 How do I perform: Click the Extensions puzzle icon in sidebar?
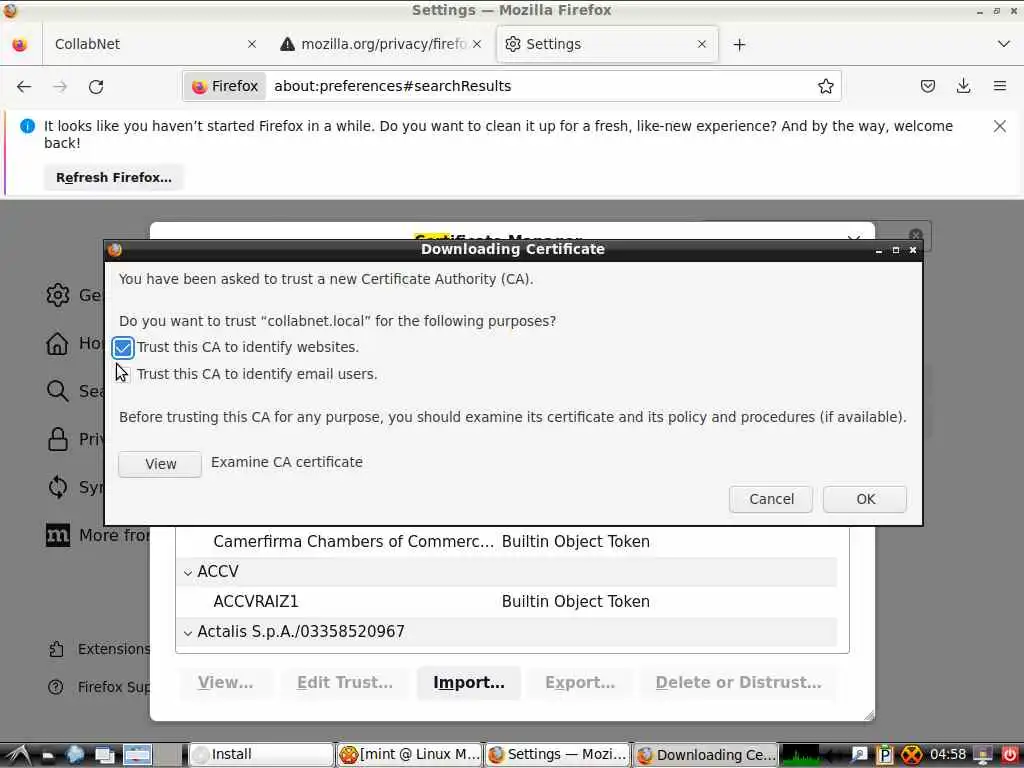56,649
